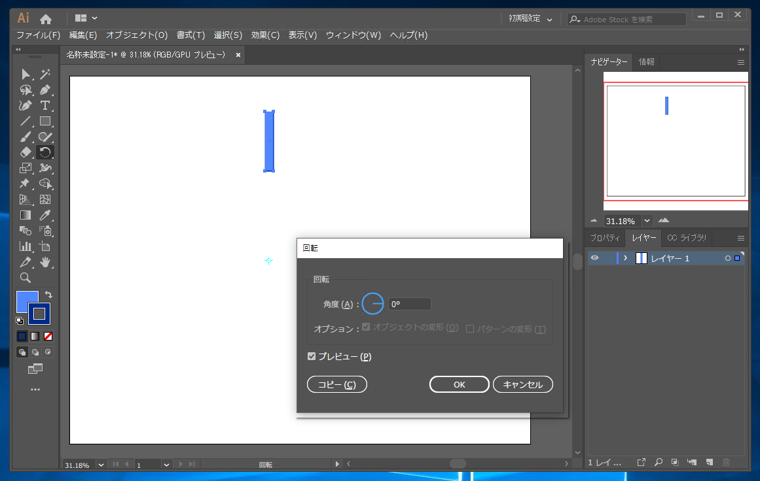Image resolution: width=760 pixels, height=481 pixels.
Task: Select the Pen tool
Action: (x=46, y=90)
